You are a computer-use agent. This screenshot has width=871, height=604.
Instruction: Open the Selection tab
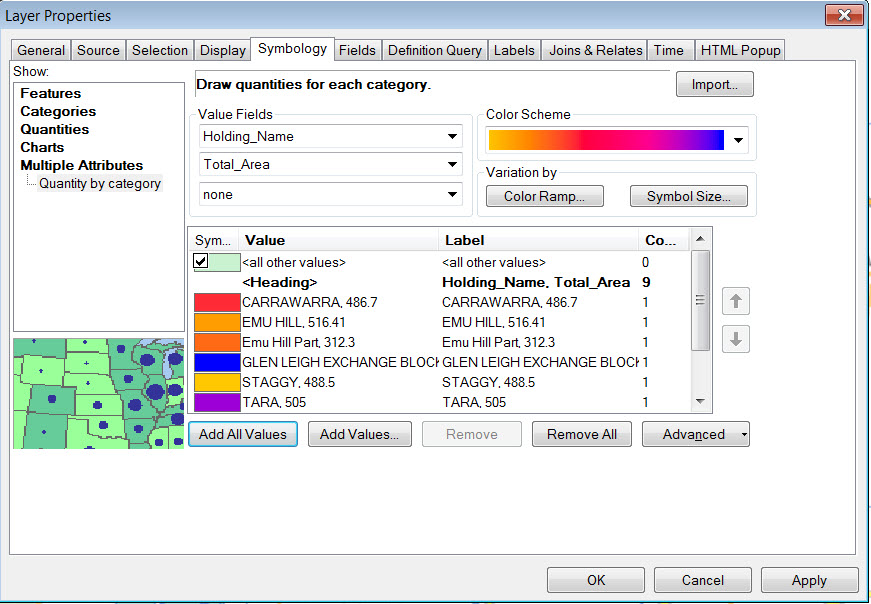160,50
